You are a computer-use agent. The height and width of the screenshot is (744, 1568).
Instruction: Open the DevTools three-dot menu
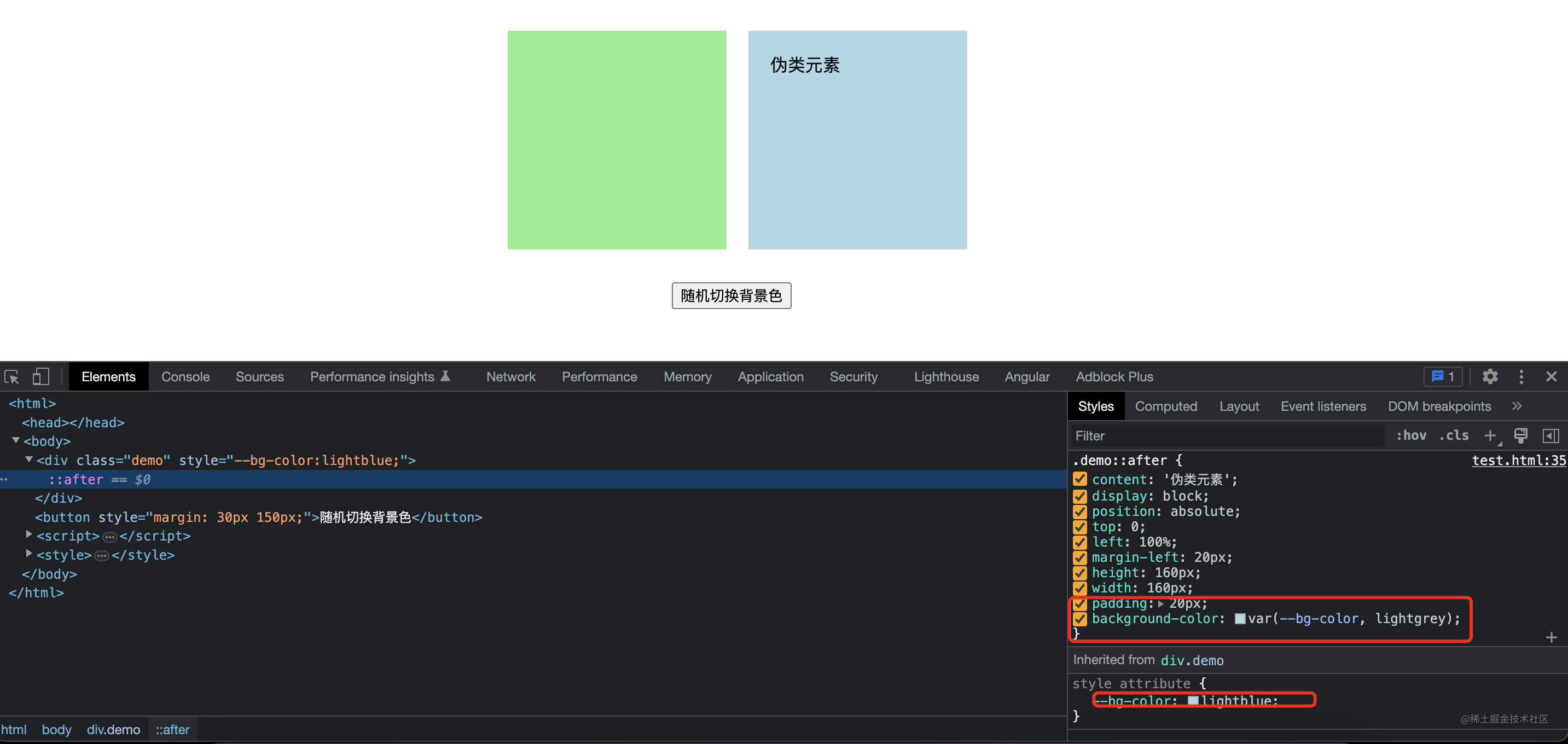point(1521,377)
